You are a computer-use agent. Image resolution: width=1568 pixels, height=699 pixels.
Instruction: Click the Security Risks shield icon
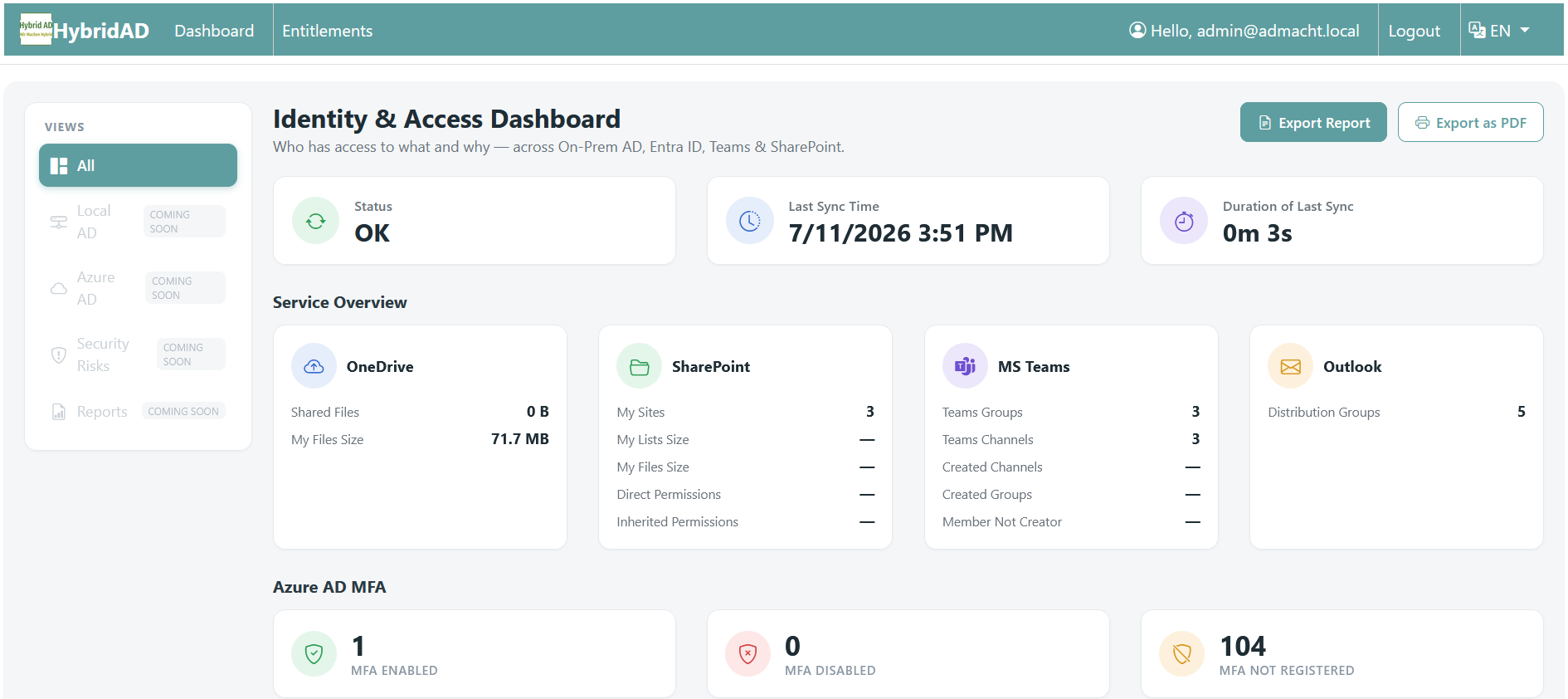click(x=59, y=354)
